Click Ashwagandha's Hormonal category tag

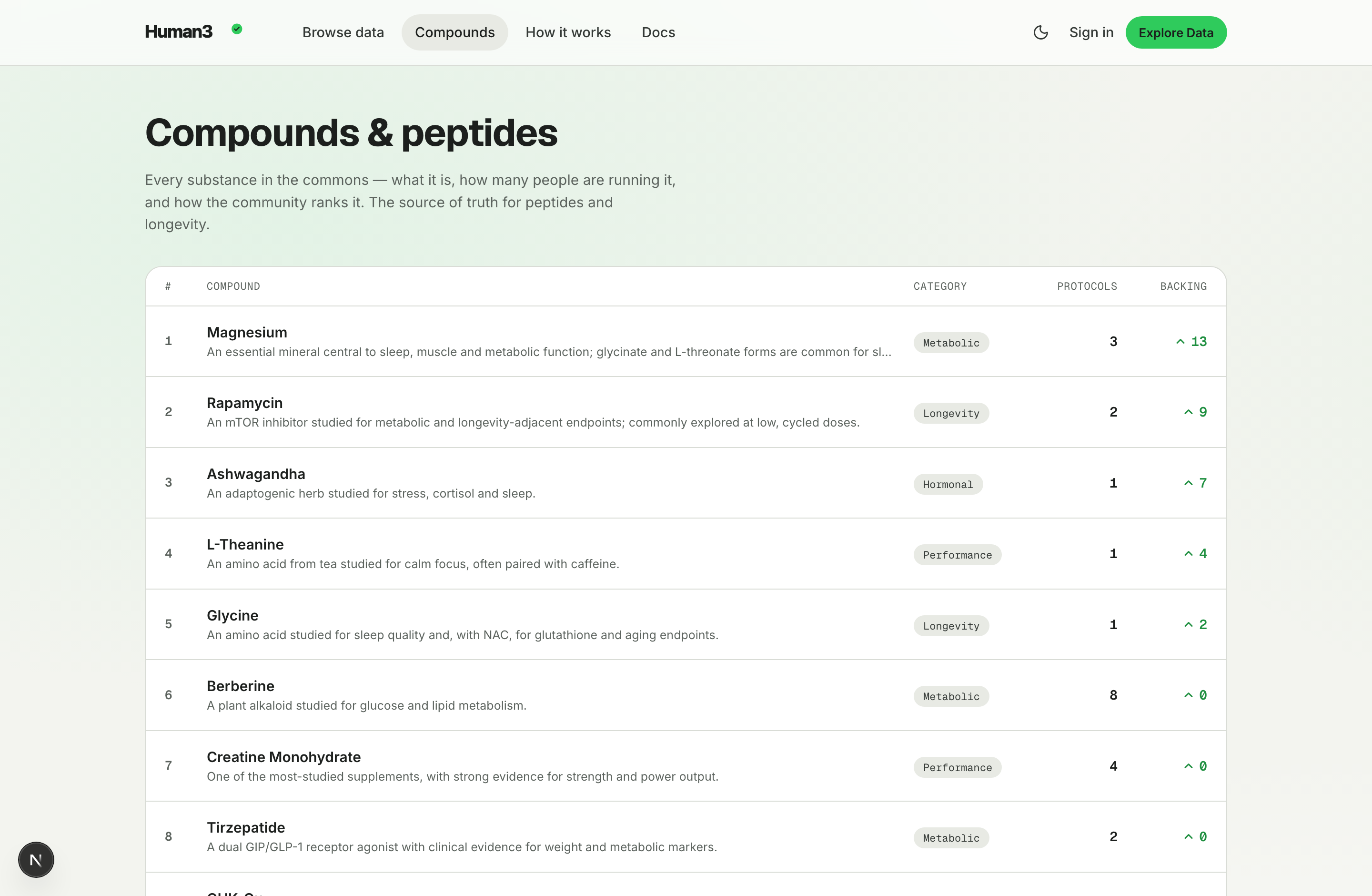tap(948, 484)
